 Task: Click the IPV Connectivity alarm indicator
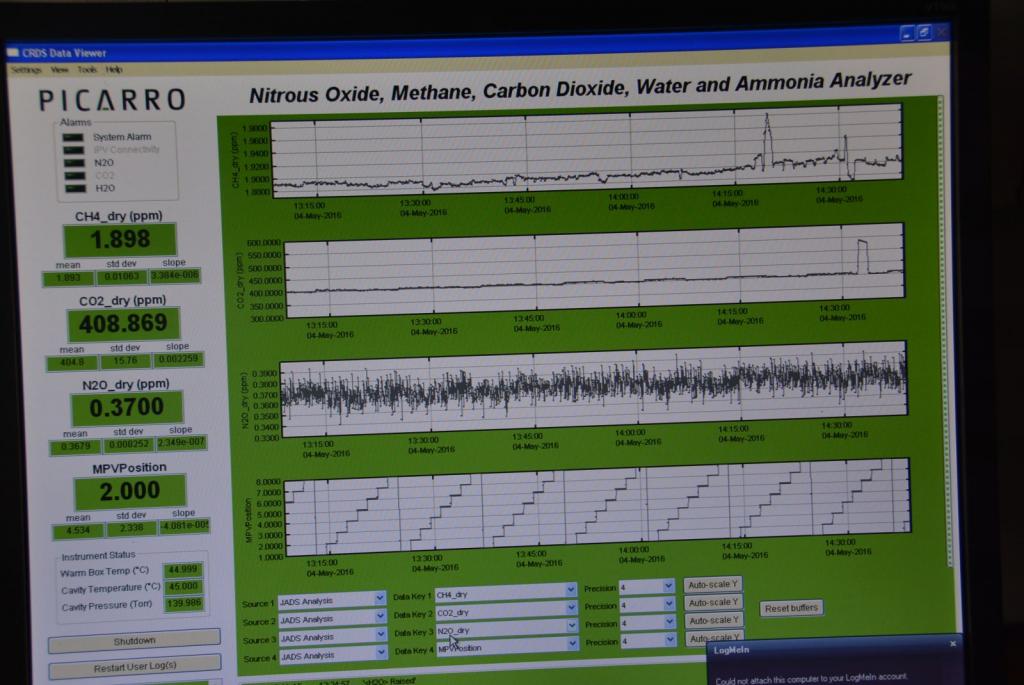(x=73, y=149)
